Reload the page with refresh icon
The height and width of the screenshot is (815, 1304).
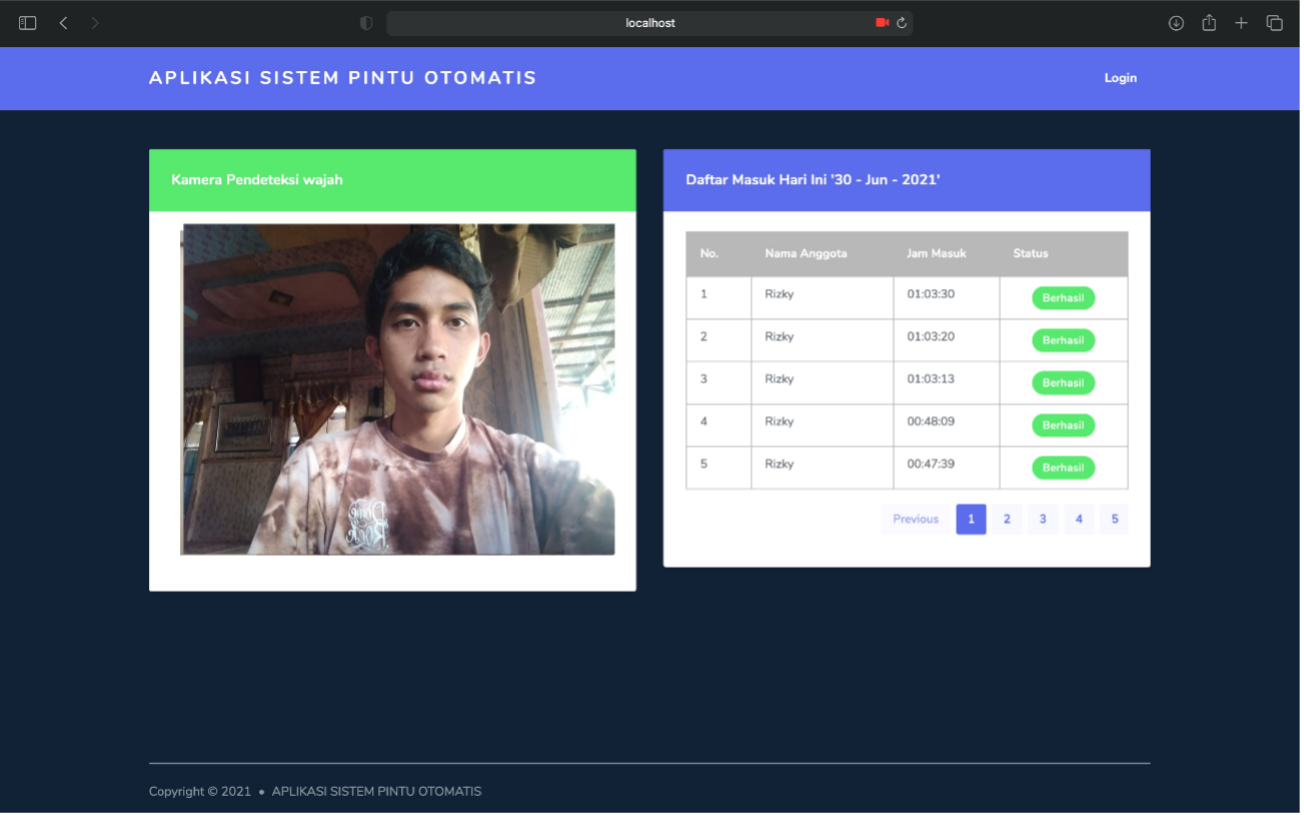pos(901,23)
